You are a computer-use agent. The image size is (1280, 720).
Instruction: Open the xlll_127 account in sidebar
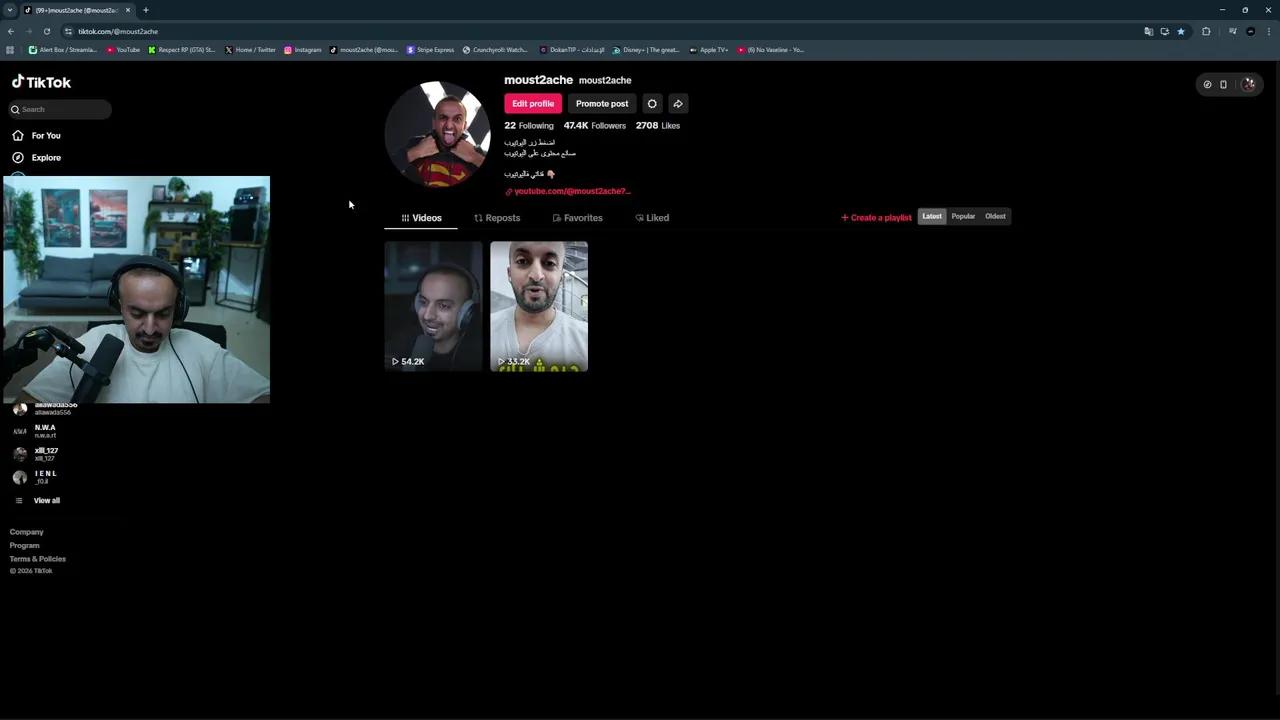36,454
